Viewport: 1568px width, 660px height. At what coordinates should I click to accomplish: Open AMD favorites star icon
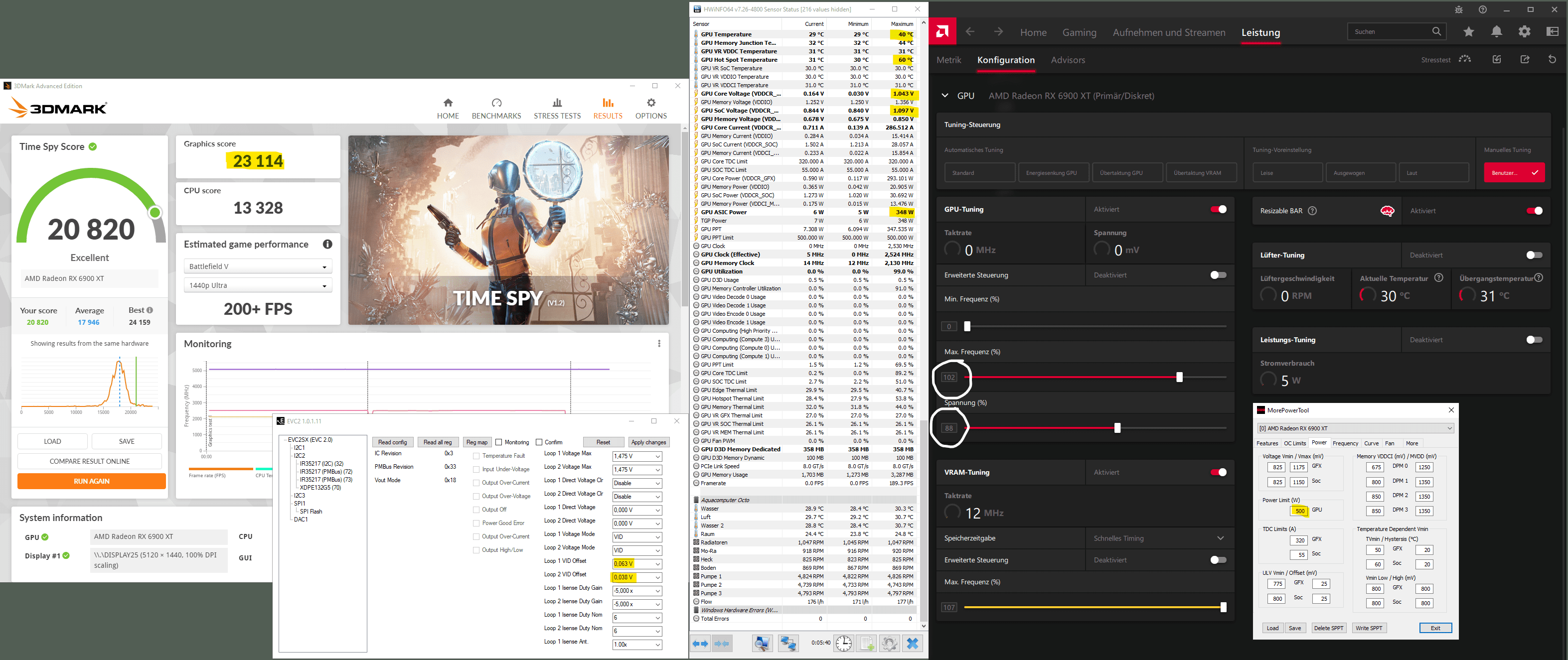(1469, 32)
